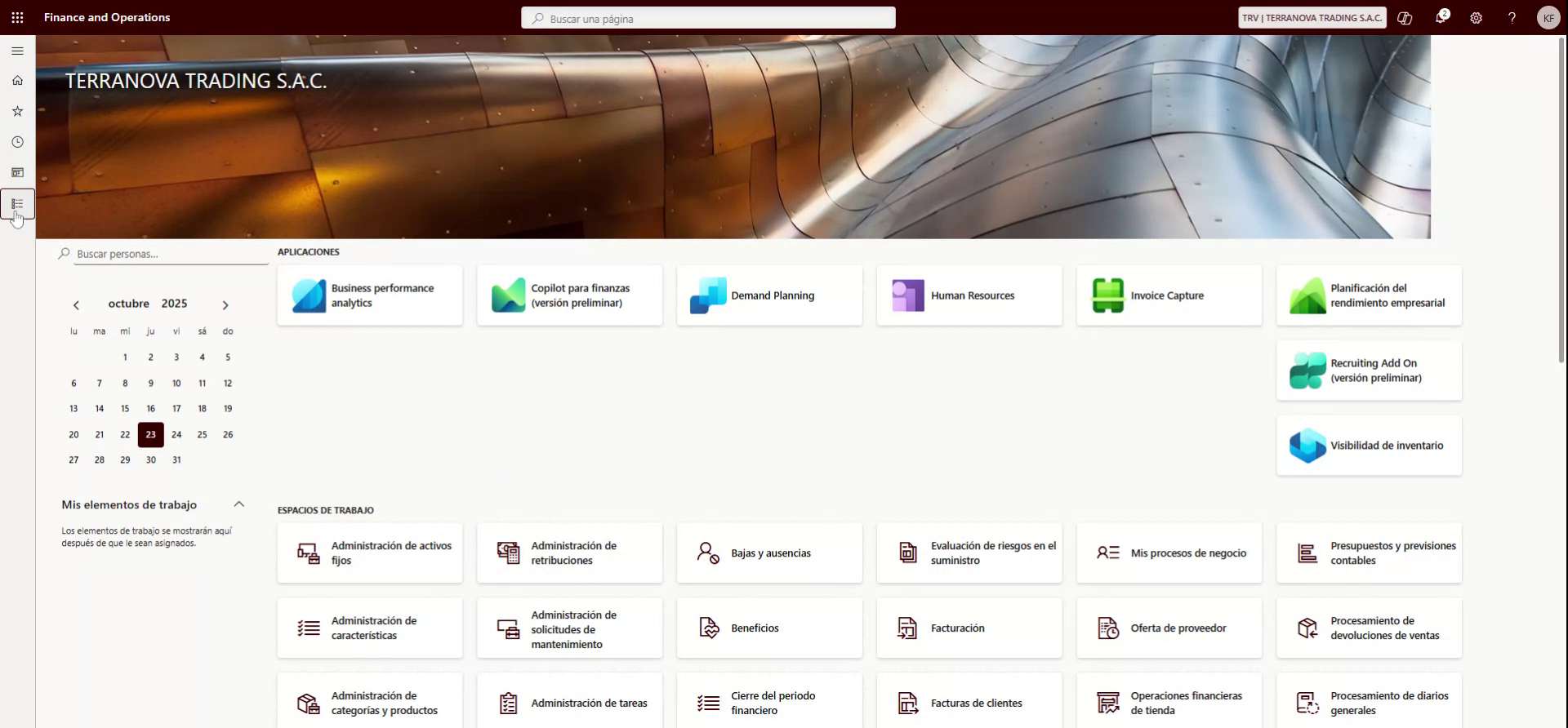The height and width of the screenshot is (728, 1568).
Task: Open Cierre del periodo financiero workspace
Action: tap(769, 702)
